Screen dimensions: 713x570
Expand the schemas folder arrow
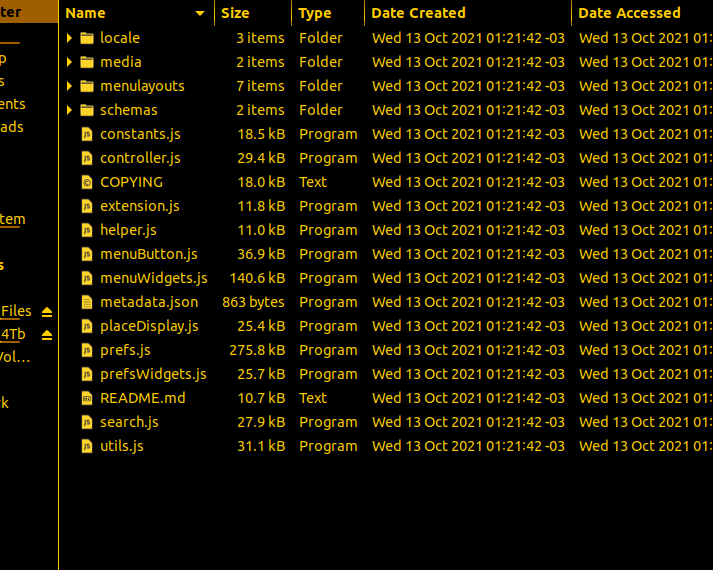coord(69,110)
